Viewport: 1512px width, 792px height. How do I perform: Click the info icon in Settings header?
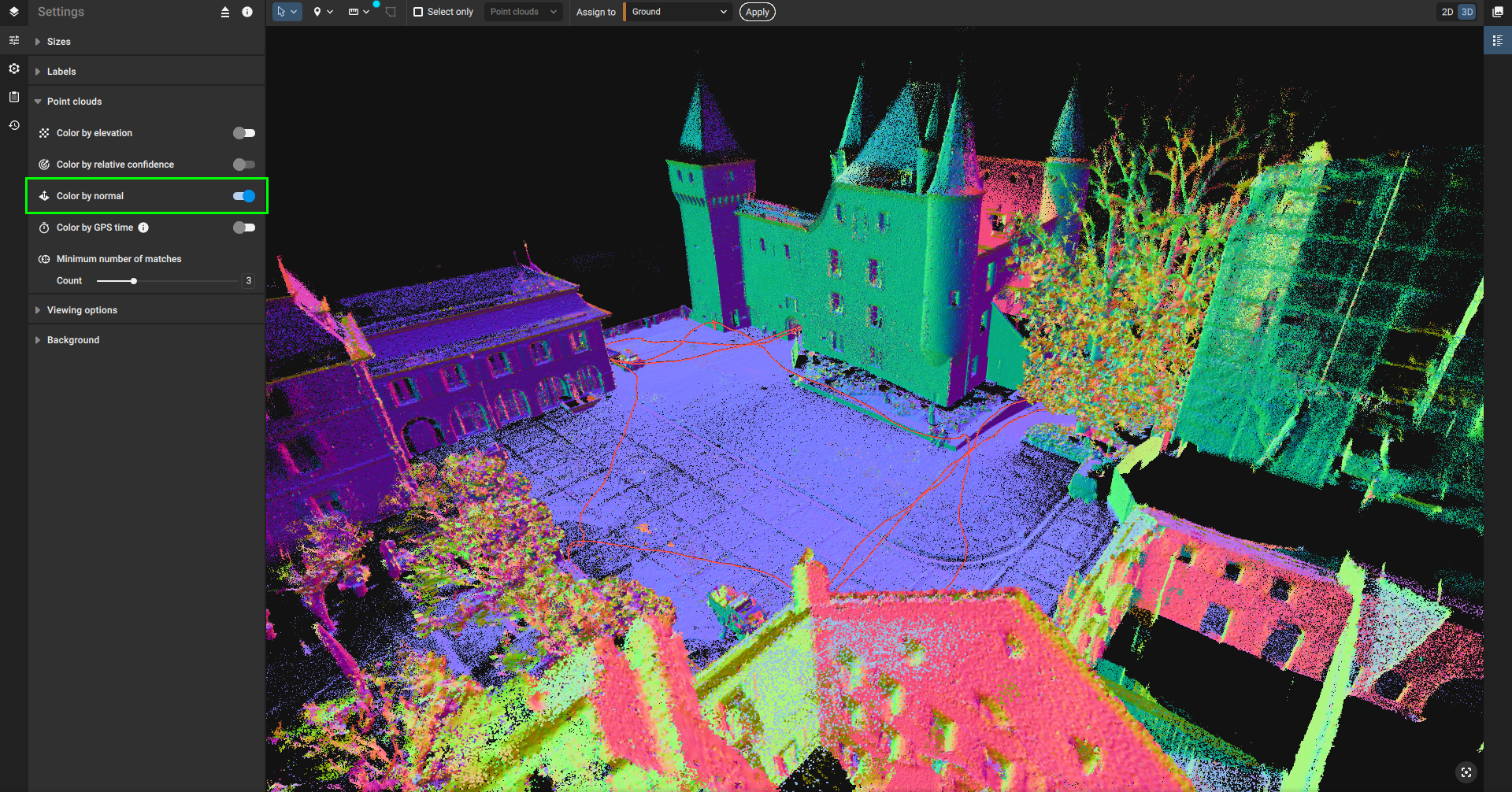pos(247,12)
